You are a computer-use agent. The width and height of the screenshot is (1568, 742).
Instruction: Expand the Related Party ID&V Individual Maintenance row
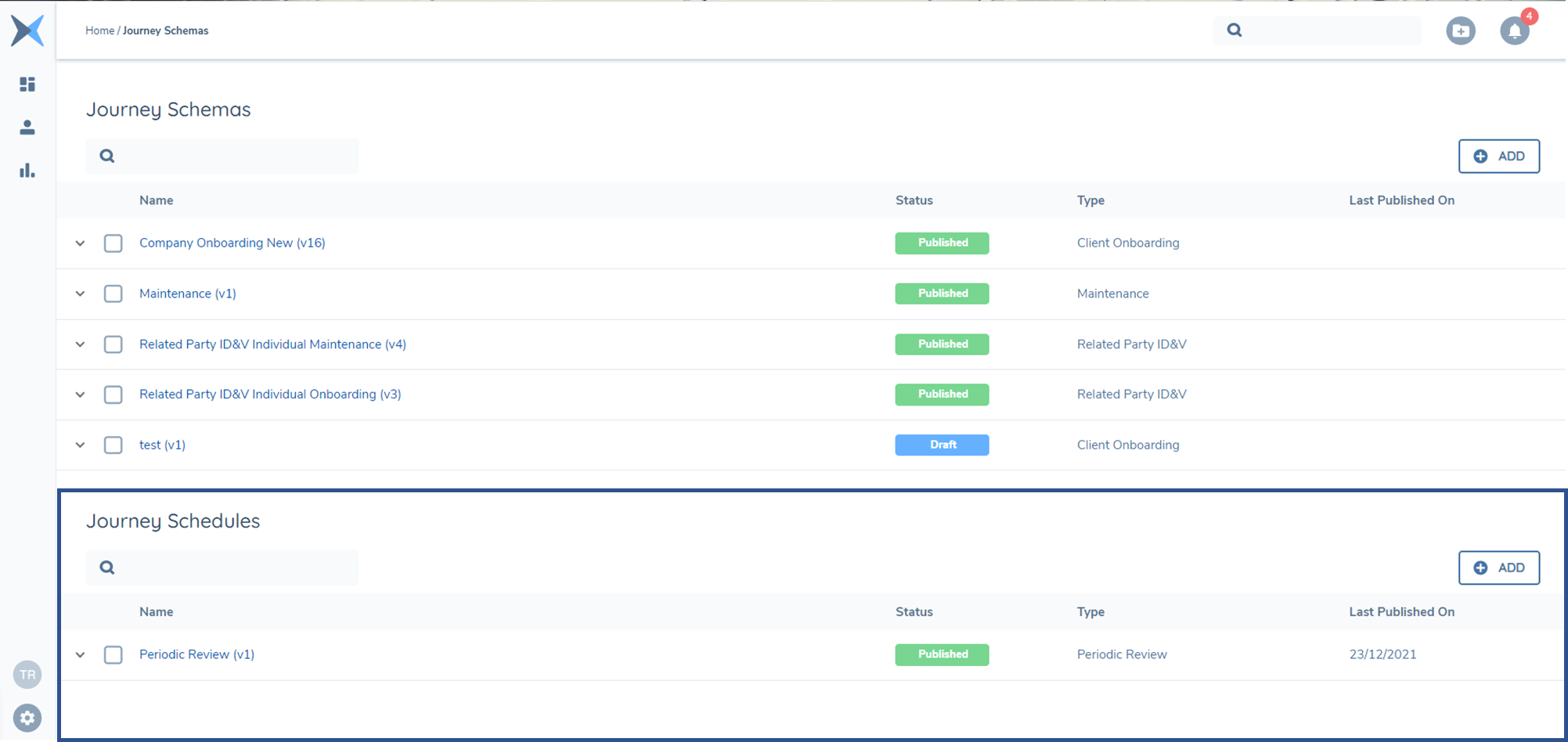pyautogui.click(x=80, y=344)
